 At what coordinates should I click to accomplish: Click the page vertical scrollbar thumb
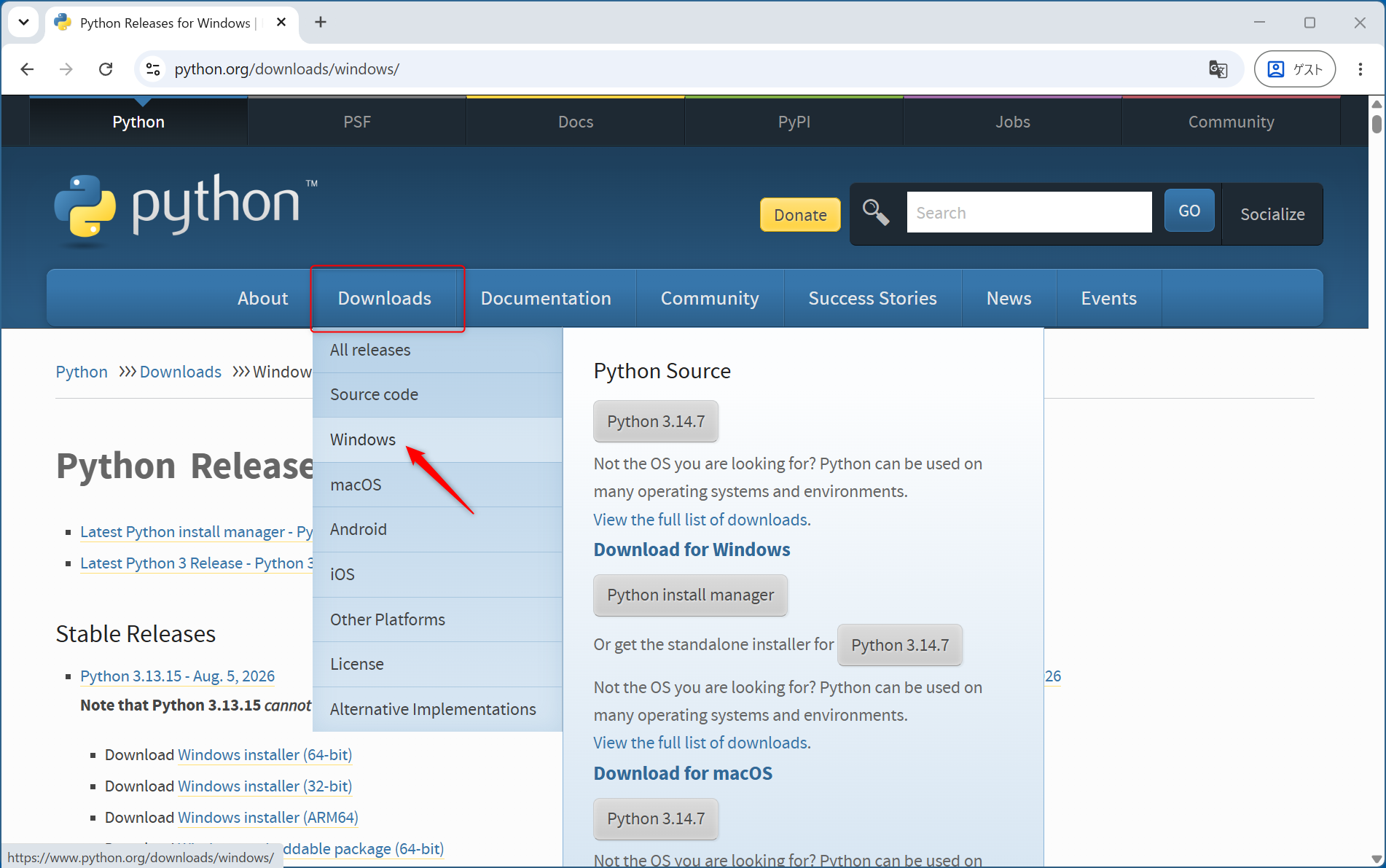pyautogui.click(x=1377, y=124)
